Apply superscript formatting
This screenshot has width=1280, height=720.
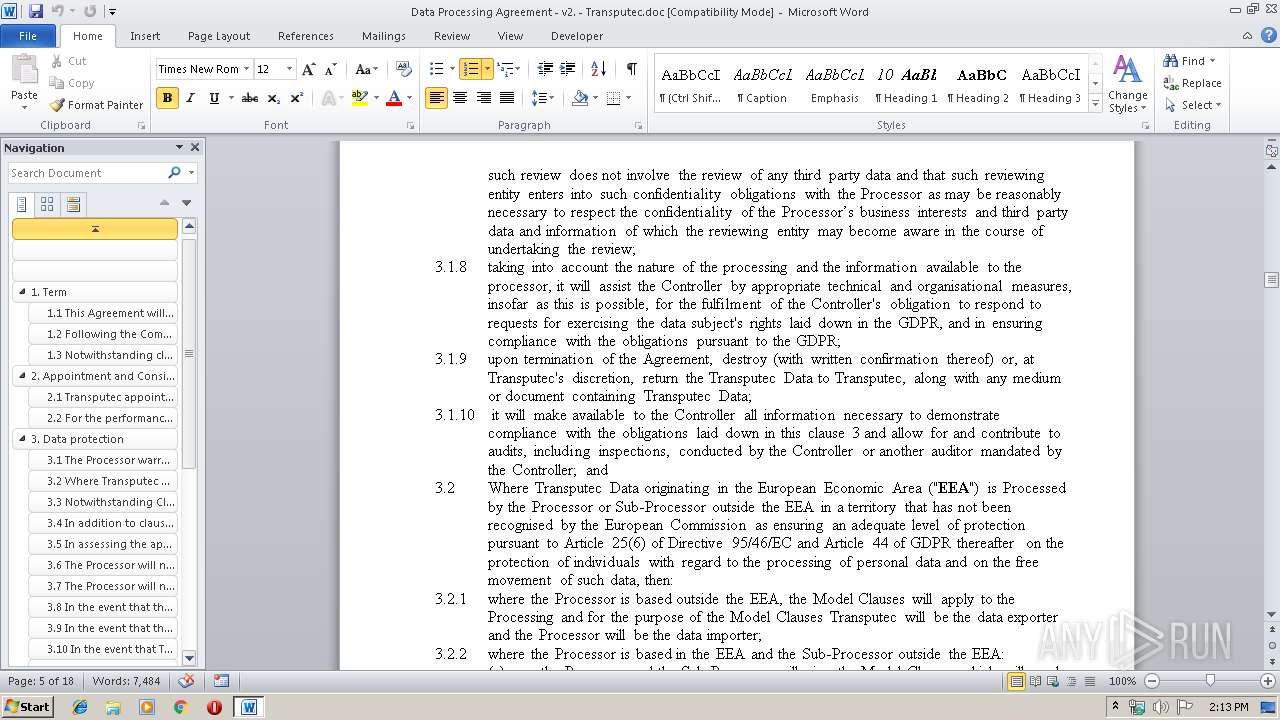coord(297,98)
